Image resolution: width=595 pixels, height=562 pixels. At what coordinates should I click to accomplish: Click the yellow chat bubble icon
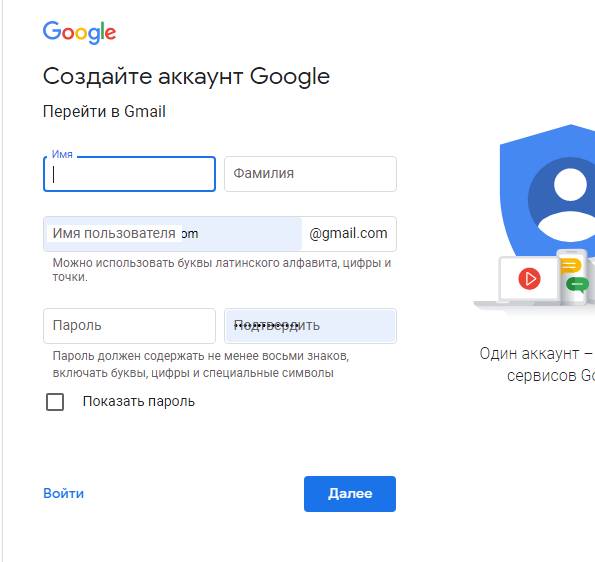click(x=570, y=266)
